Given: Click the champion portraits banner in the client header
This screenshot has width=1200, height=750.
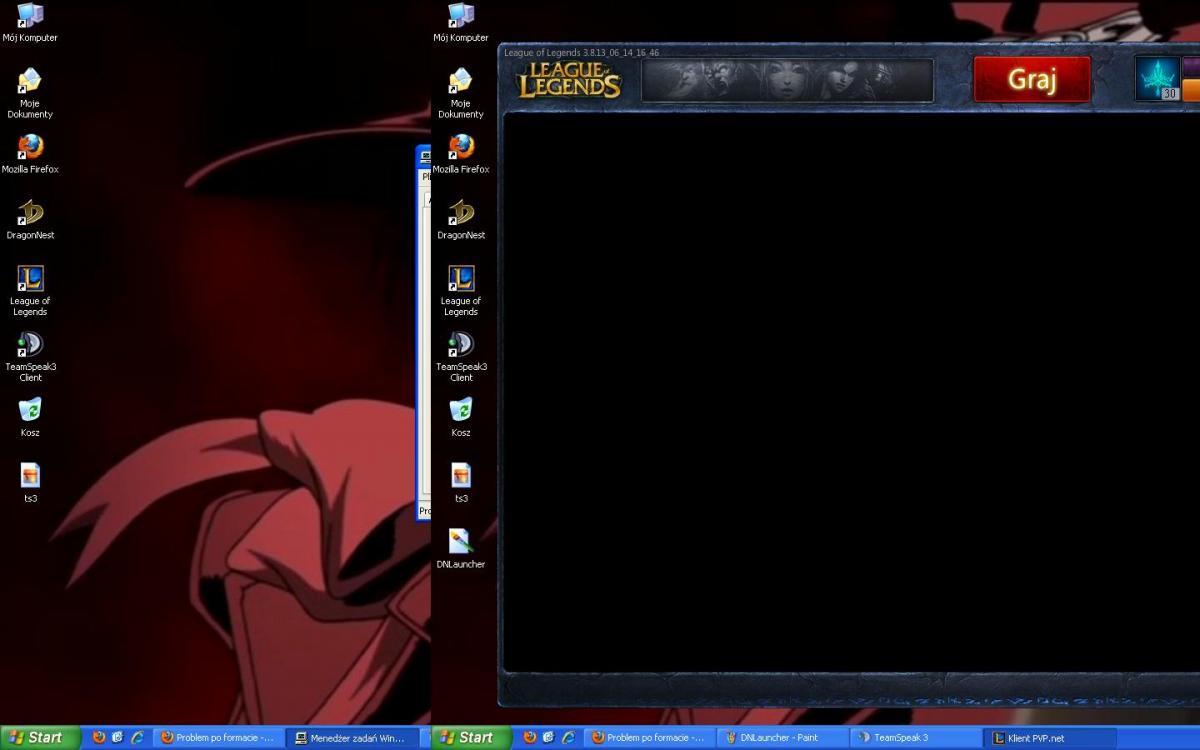Looking at the screenshot, I should (787, 80).
